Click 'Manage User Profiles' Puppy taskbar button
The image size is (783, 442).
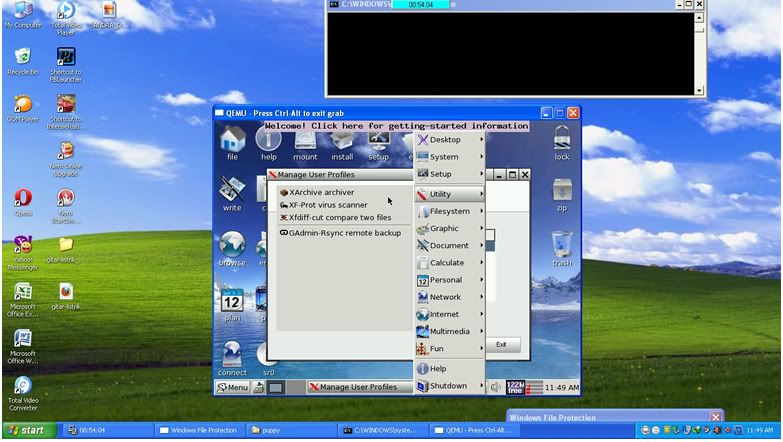(358, 387)
